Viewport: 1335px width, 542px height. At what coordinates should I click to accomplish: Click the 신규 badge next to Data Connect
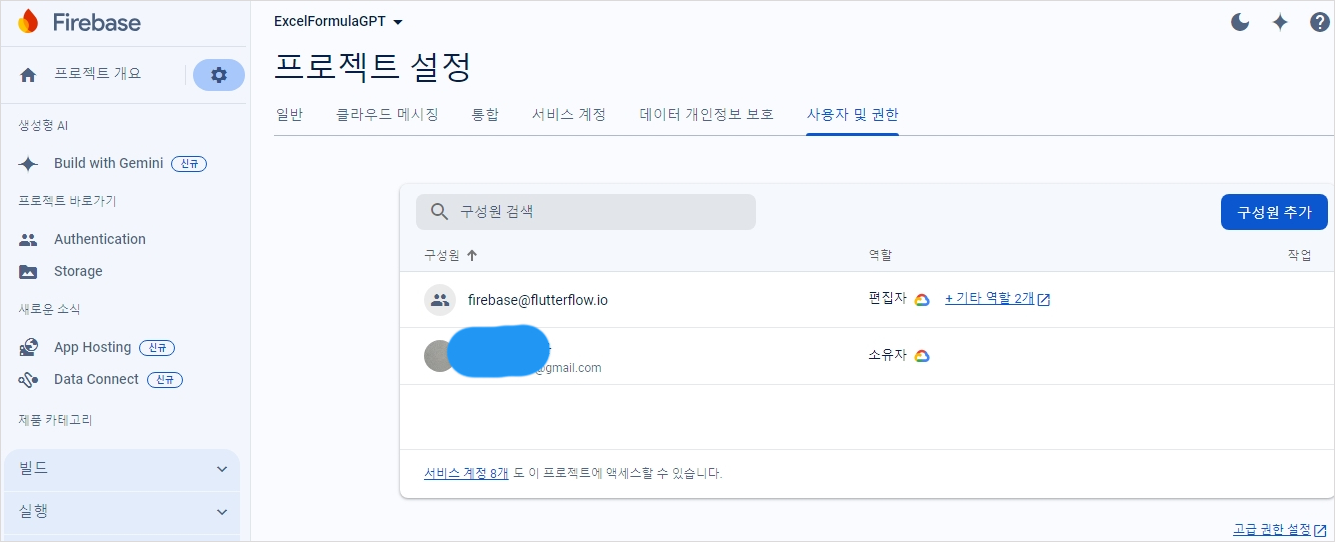point(165,380)
